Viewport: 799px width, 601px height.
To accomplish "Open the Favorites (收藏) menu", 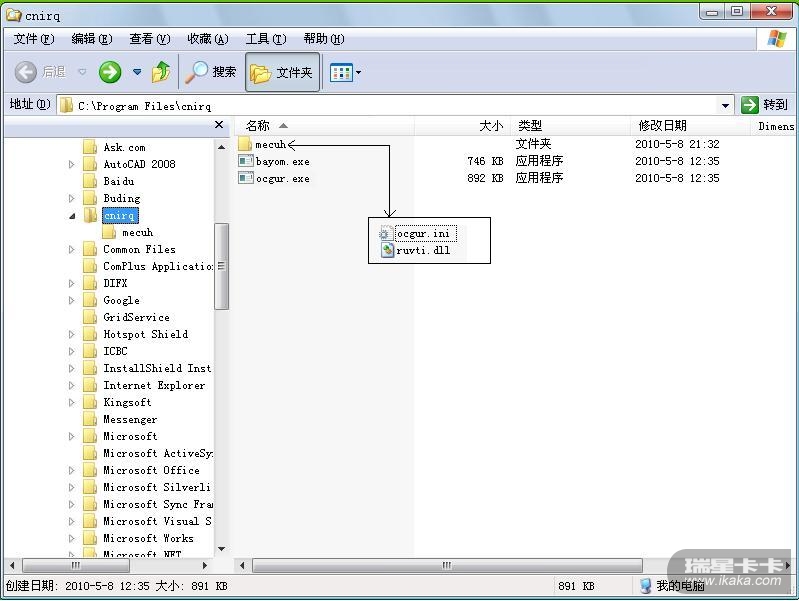I will pyautogui.click(x=207, y=39).
